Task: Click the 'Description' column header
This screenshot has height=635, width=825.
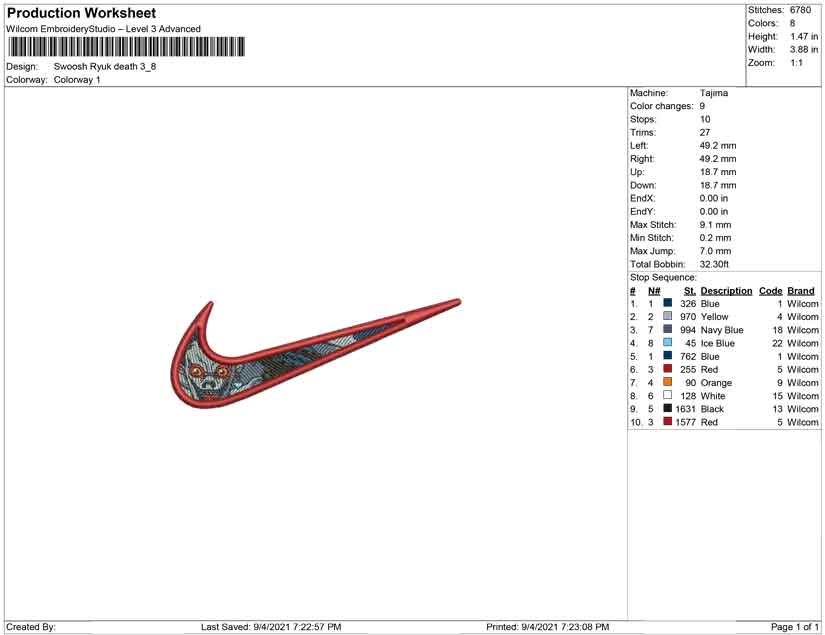Action: click(x=727, y=291)
